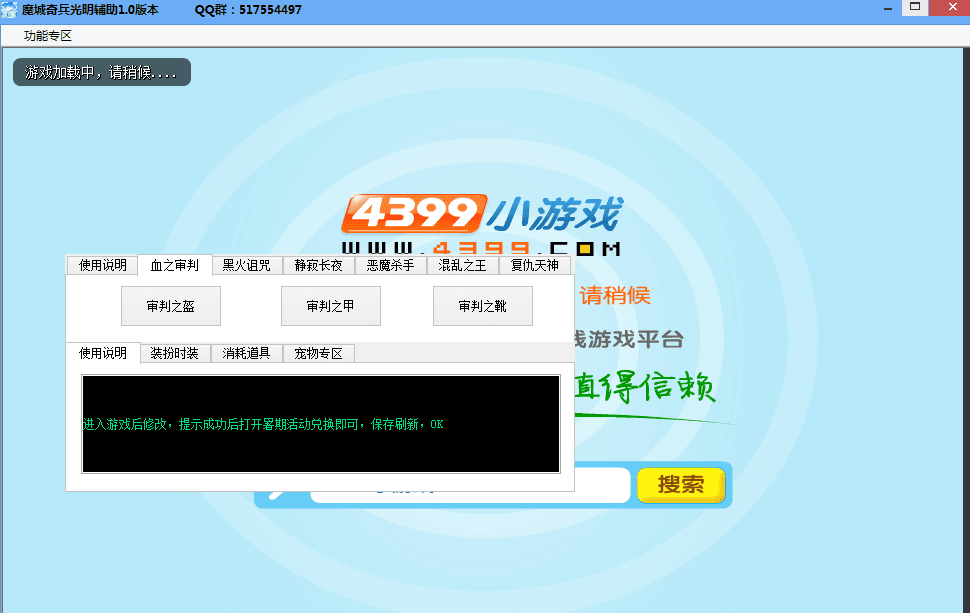Select the 血之审判 tab
The image size is (970, 613).
[x=174, y=265]
